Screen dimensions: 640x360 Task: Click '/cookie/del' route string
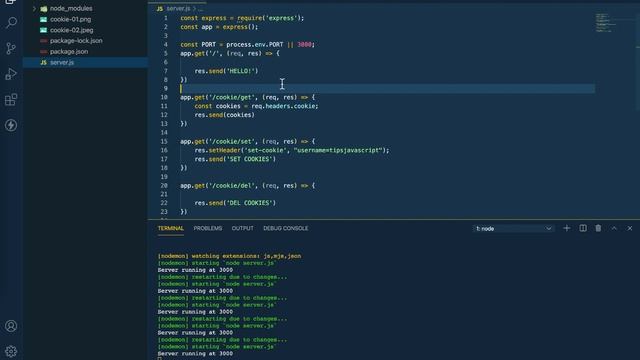click(231, 185)
